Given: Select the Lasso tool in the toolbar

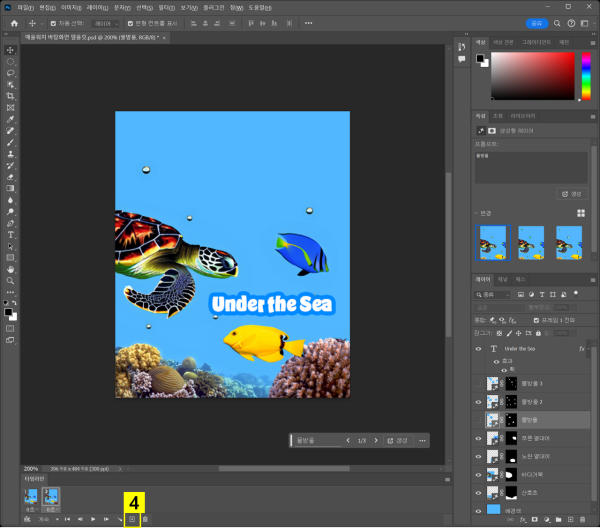Looking at the screenshot, I should 11,73.
